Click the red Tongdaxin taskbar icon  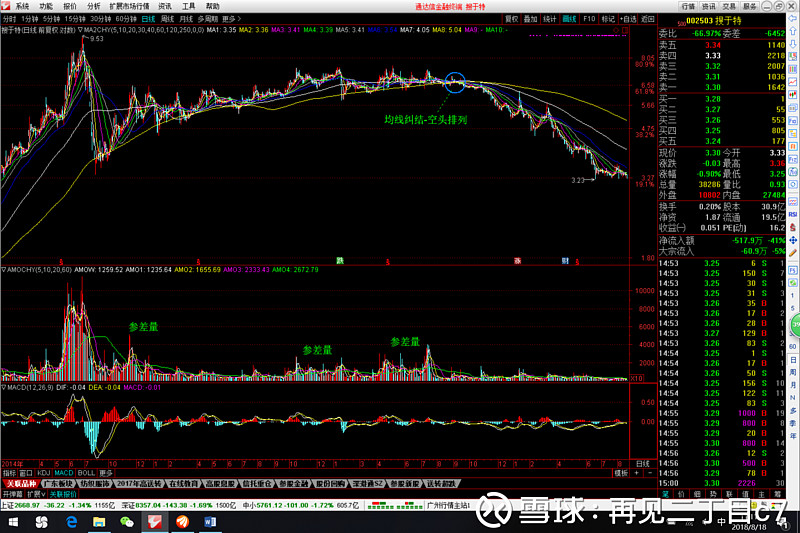pyautogui.click(x=155, y=522)
